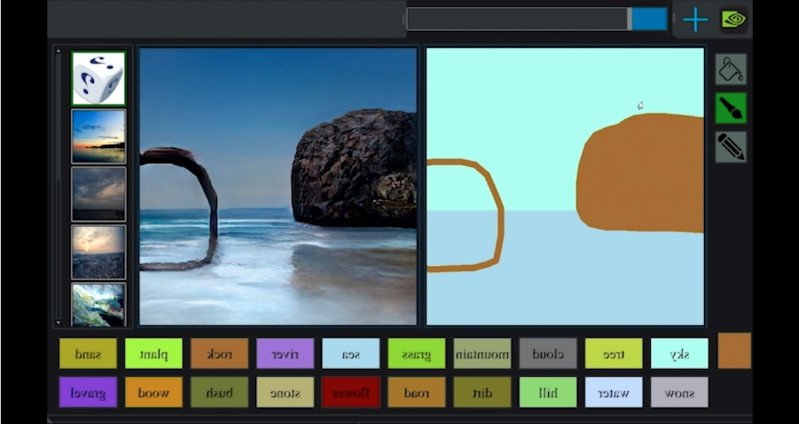Select the brush tool
The height and width of the screenshot is (424, 799).
point(731,108)
